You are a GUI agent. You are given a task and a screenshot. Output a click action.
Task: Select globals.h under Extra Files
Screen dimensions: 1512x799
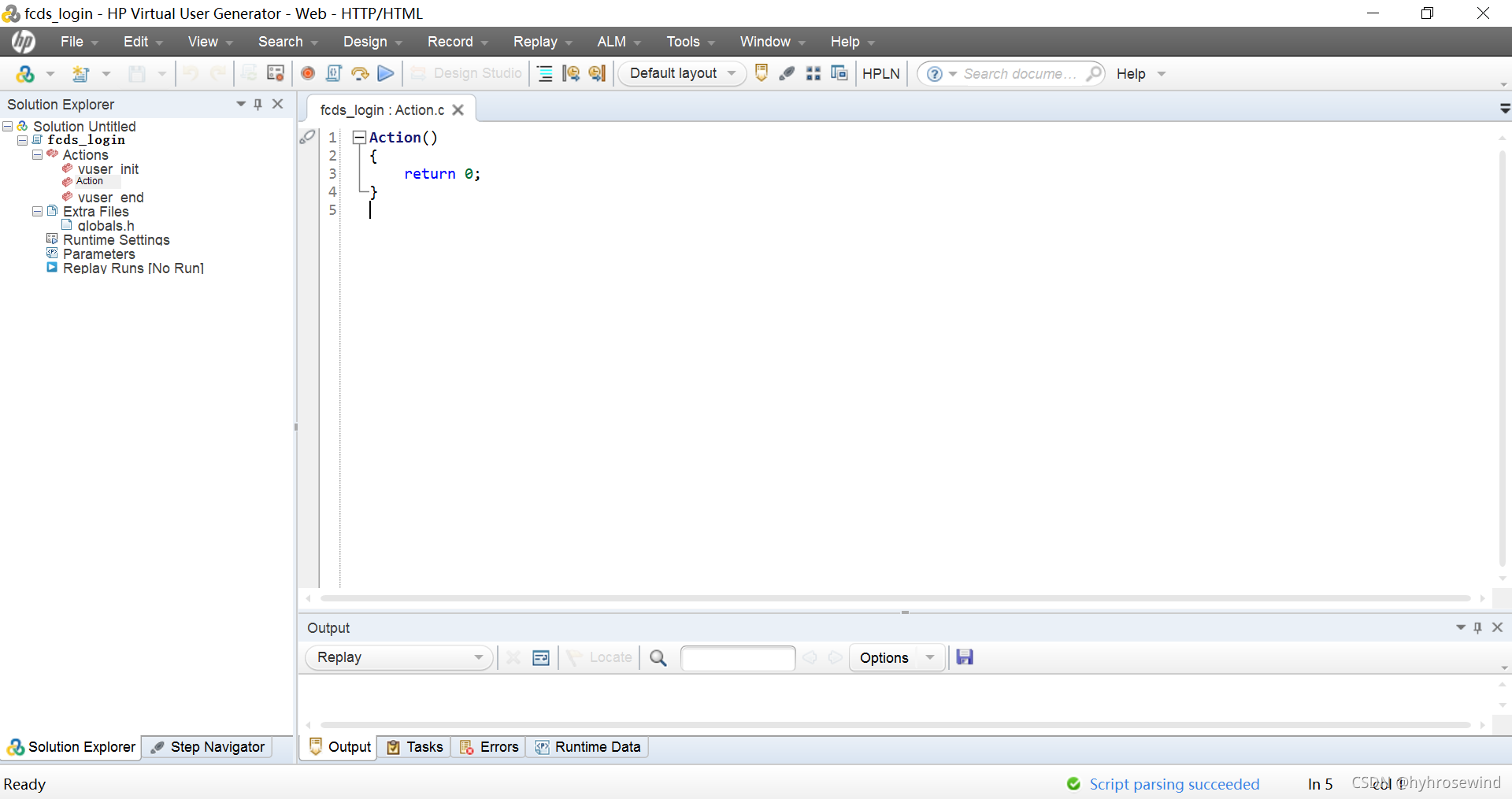click(106, 226)
